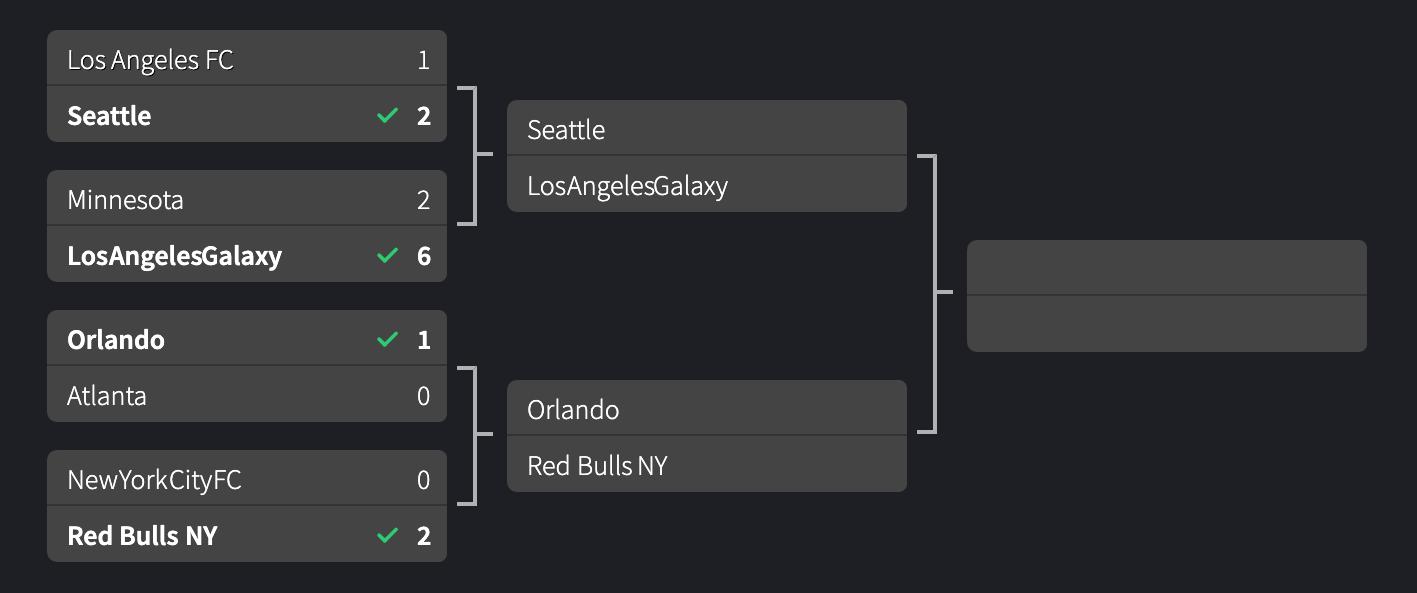Image resolution: width=1417 pixels, height=593 pixels.
Task: Click the green checkmark next to Orlando
Action: tap(387, 339)
